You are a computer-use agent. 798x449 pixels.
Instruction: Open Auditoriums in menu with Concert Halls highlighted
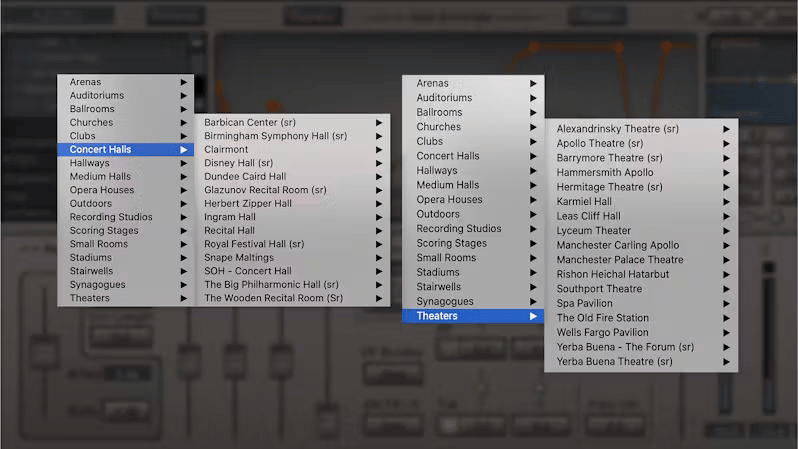(x=126, y=95)
